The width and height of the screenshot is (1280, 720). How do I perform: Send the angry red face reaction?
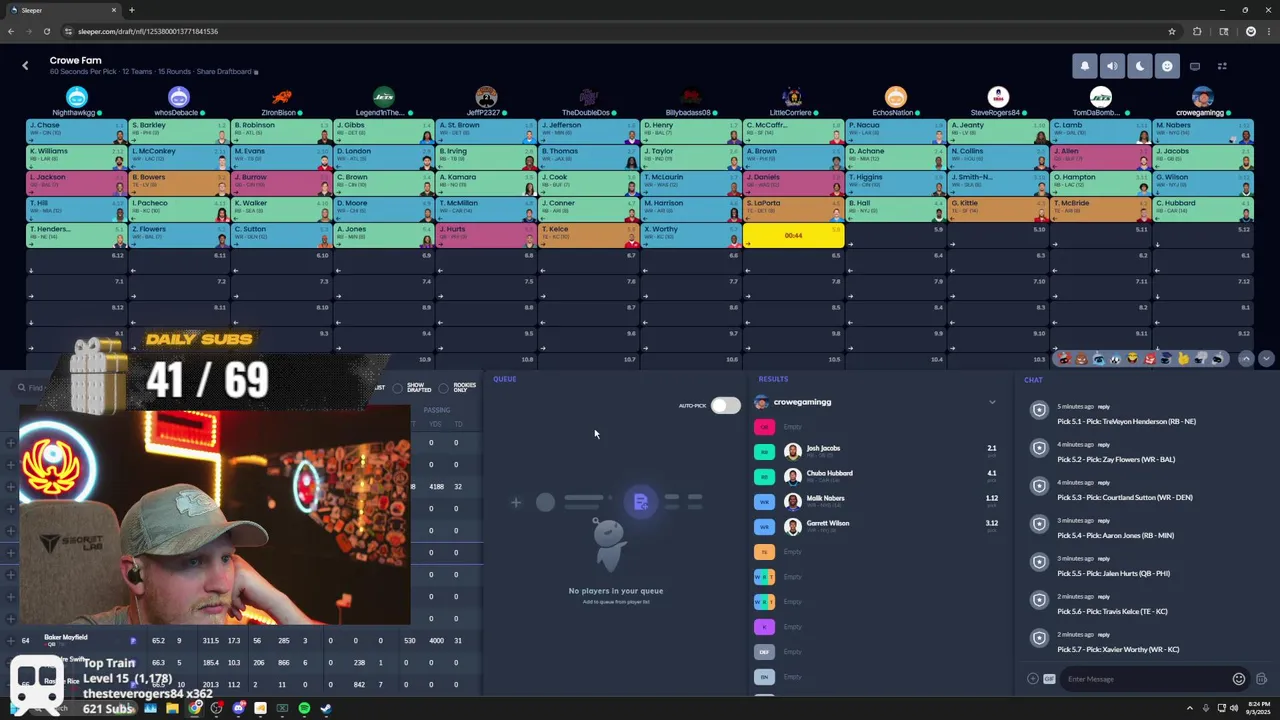point(1149,358)
